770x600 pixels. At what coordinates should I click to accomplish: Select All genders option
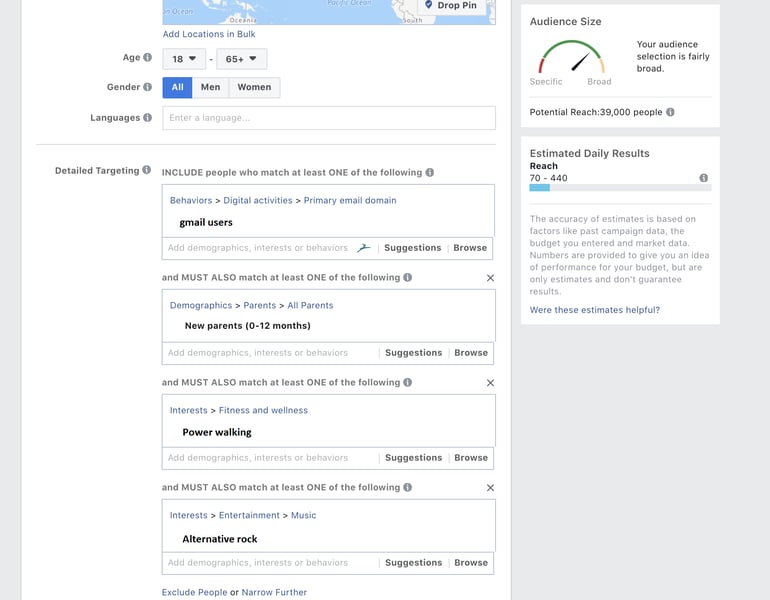point(177,88)
